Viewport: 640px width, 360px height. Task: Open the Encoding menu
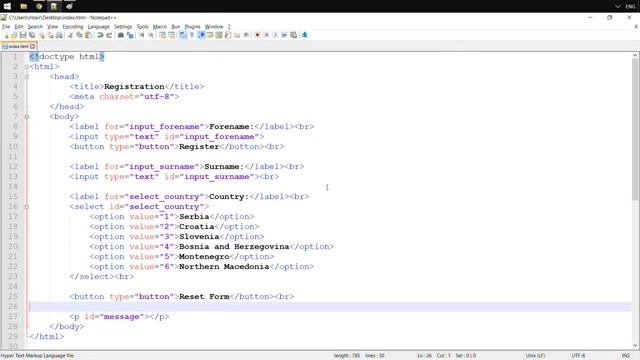tap(73, 27)
